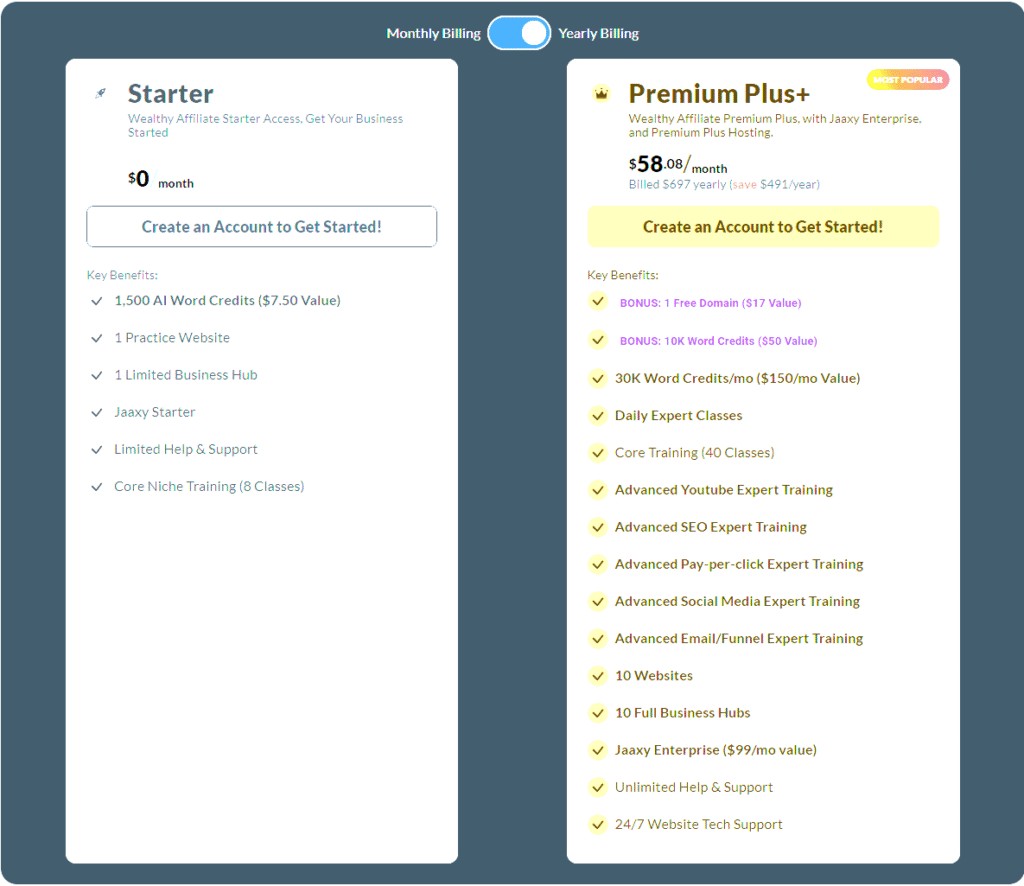Toggle the Monthly/Yearly billing switch
Image resolution: width=1024 pixels, height=886 pixels.
click(x=519, y=33)
